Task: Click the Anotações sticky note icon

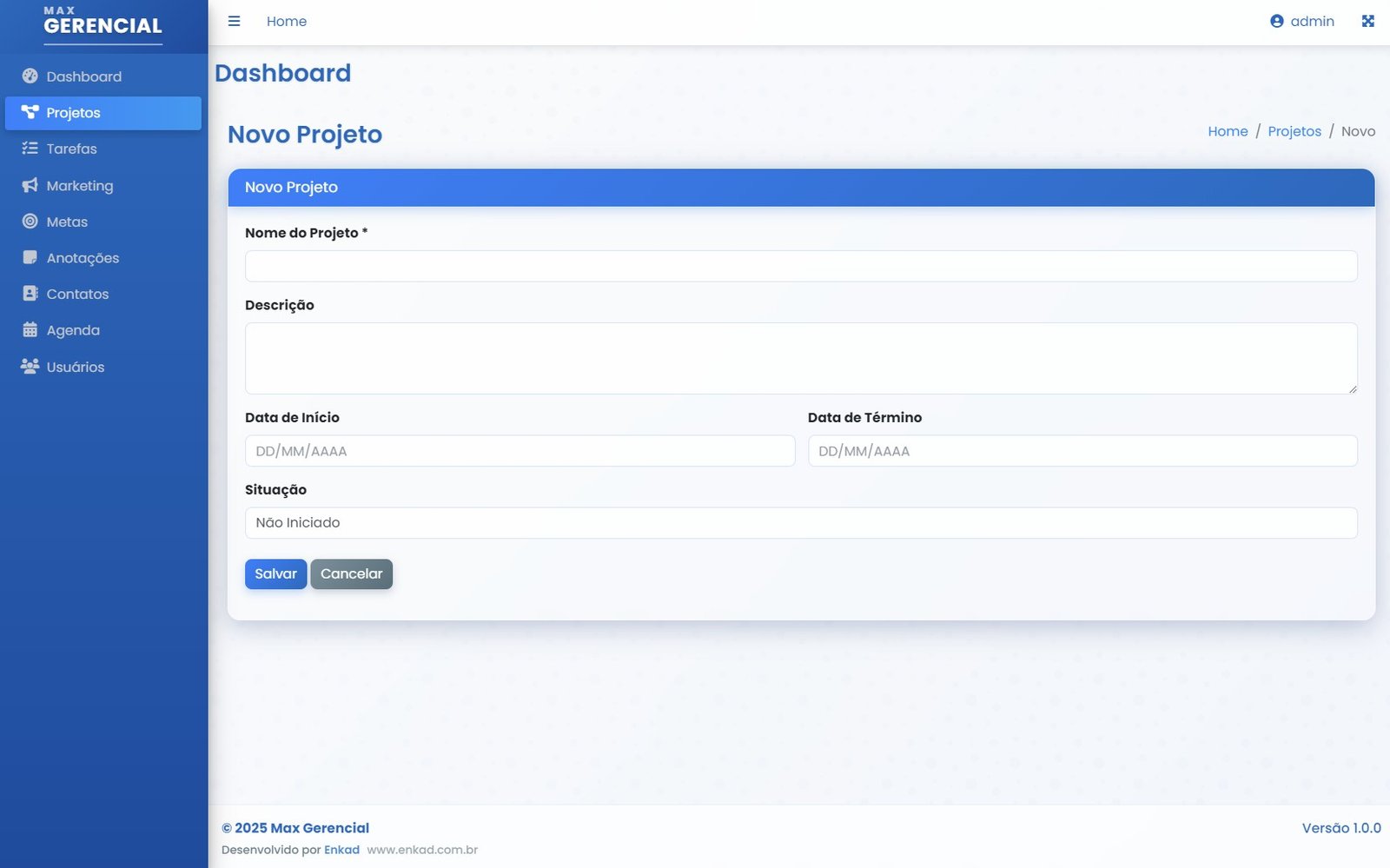Action: click(30, 258)
